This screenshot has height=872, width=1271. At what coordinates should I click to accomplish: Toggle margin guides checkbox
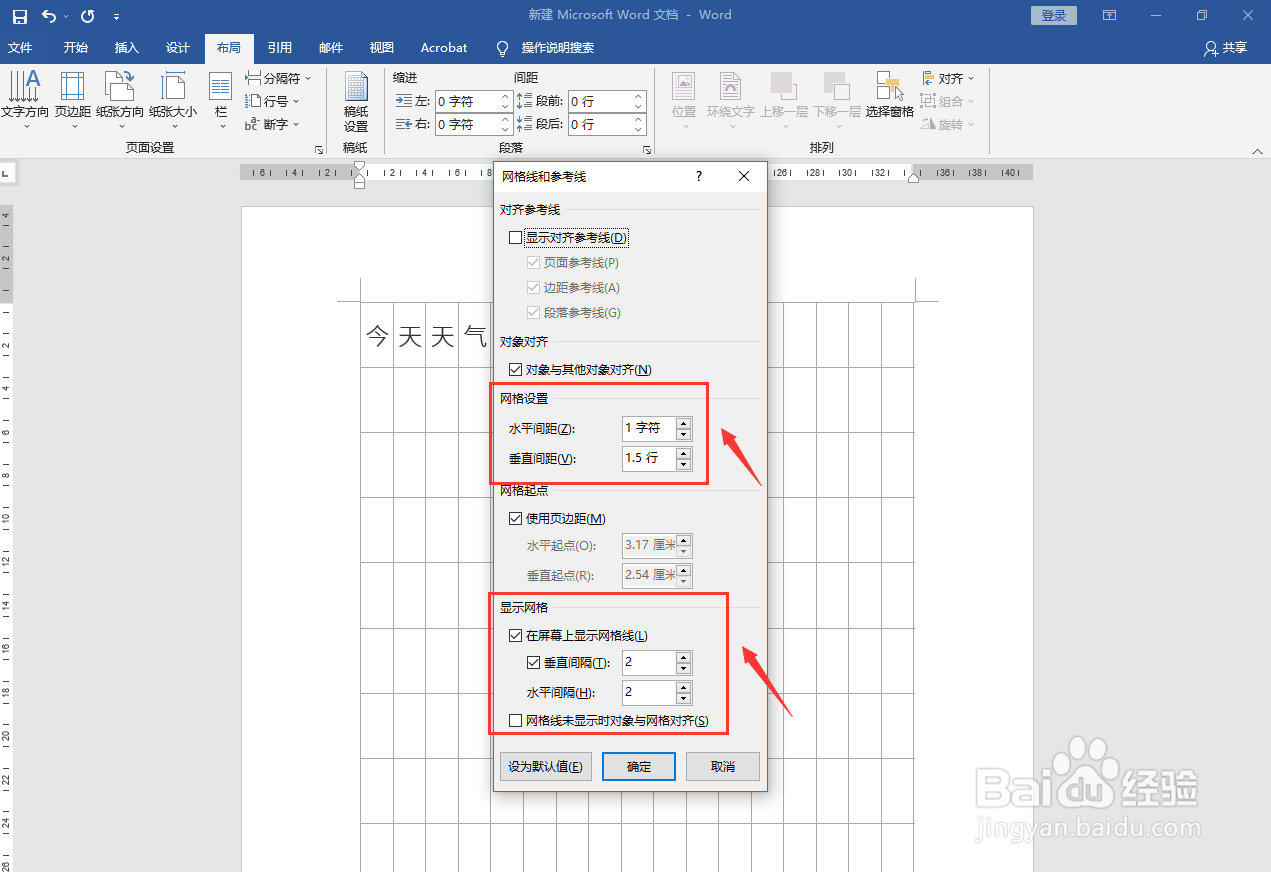534,288
